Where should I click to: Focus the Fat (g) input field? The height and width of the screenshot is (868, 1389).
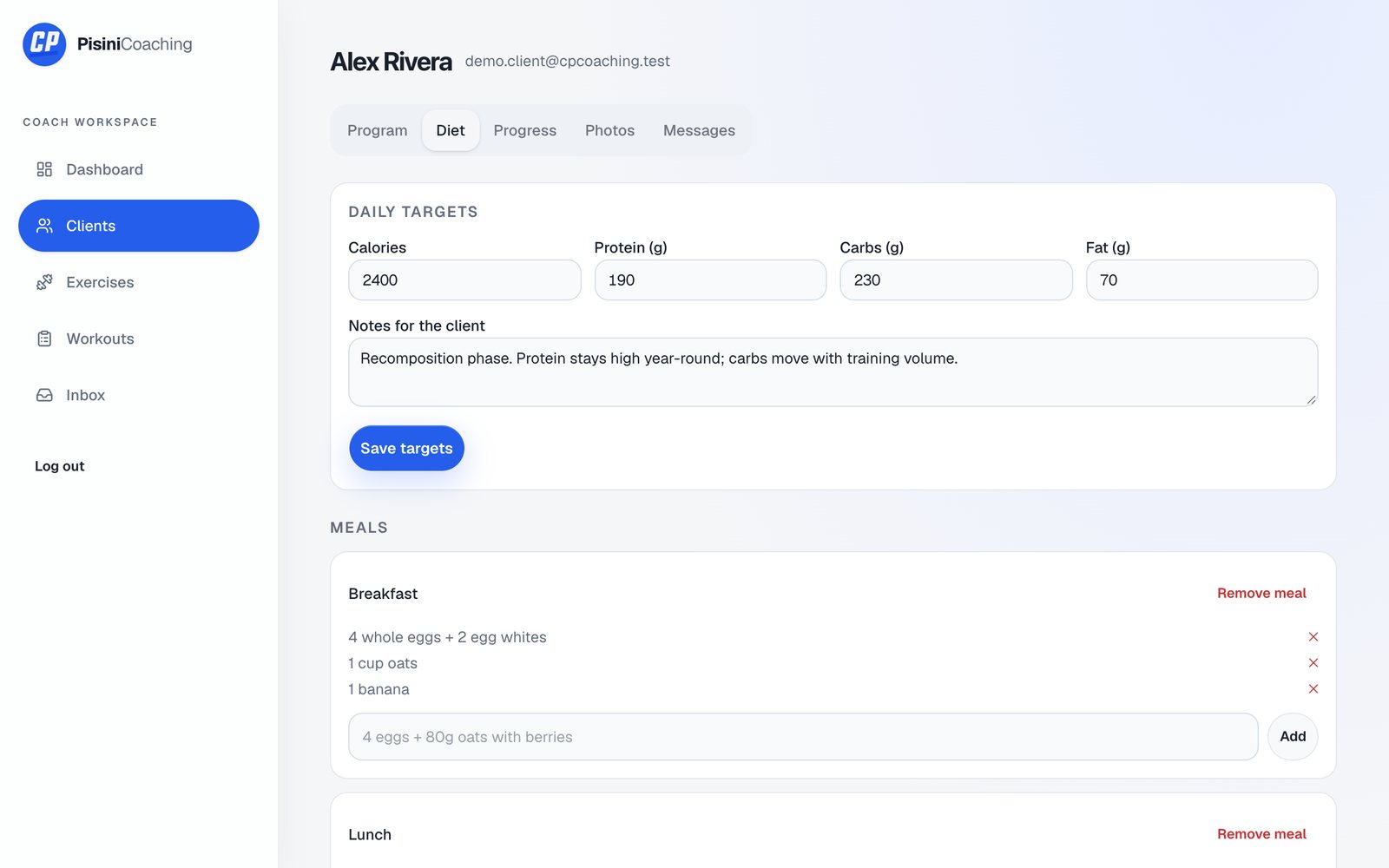tap(1201, 280)
